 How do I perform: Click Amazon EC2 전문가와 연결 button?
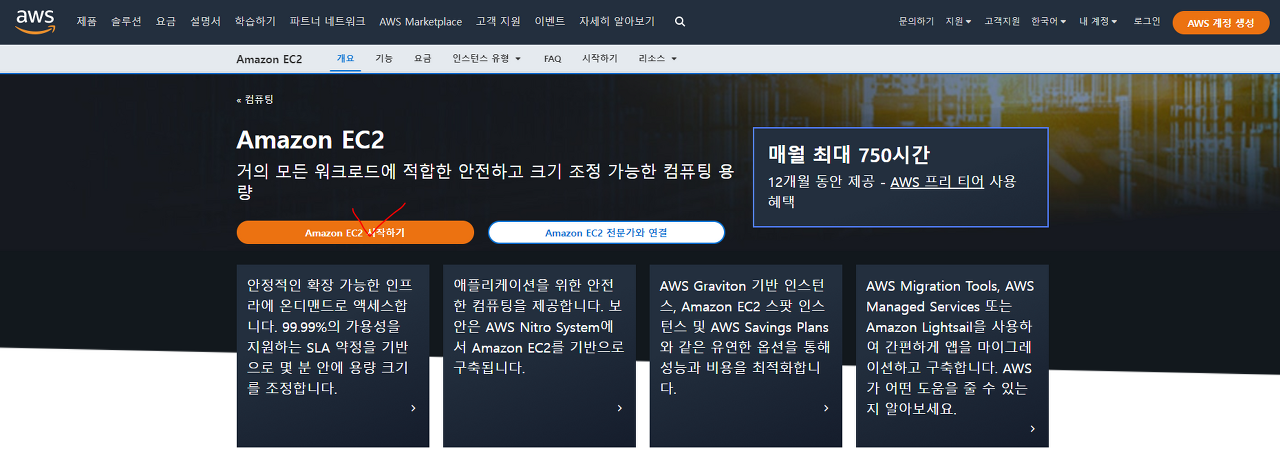point(606,232)
